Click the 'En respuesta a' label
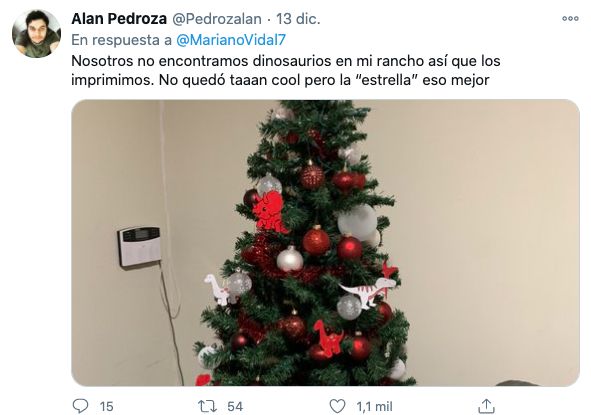The image size is (591, 415). [121, 40]
